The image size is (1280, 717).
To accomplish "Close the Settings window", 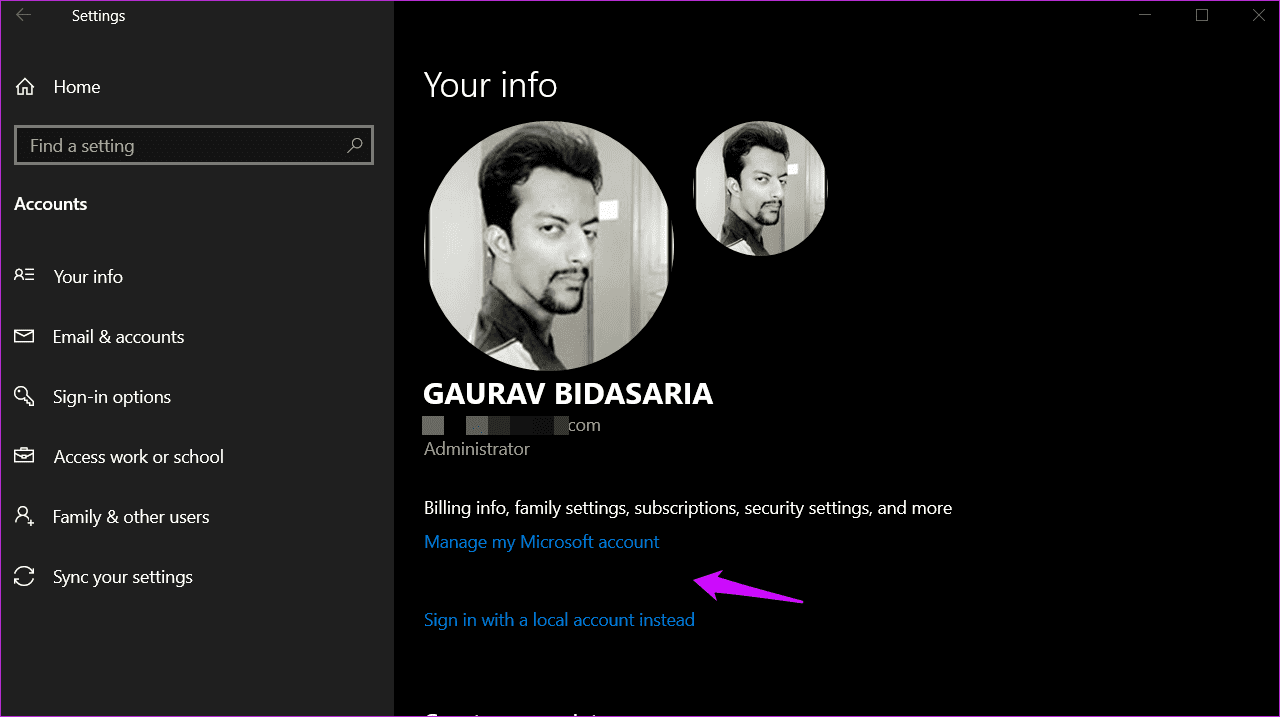I will tap(1258, 15).
